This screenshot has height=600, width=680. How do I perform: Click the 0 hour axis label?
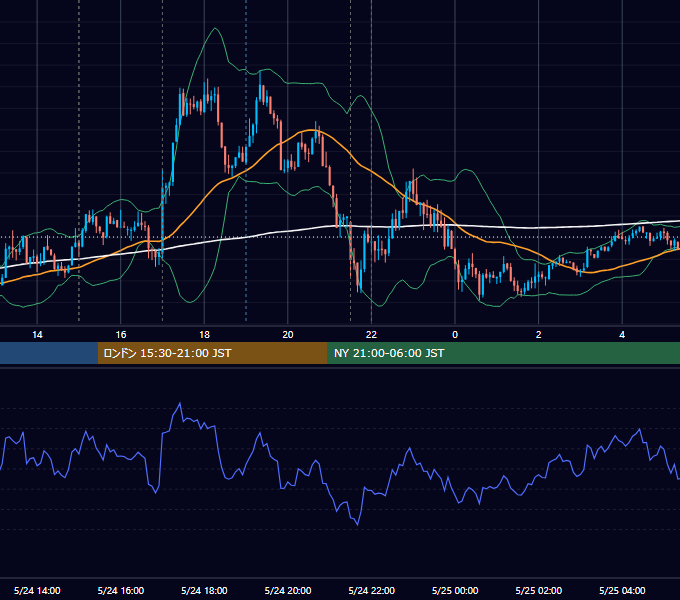coord(455,335)
